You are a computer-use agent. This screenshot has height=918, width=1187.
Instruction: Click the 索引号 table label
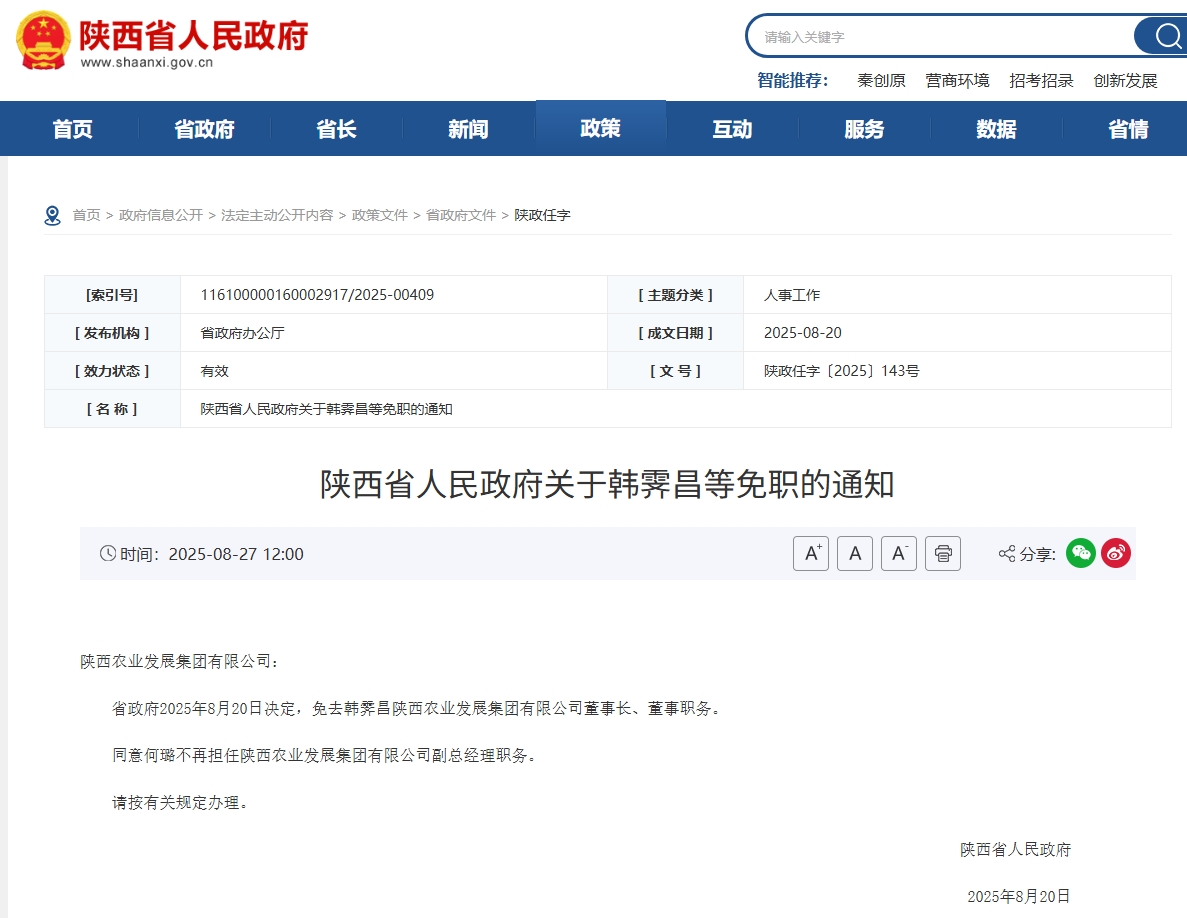112,295
